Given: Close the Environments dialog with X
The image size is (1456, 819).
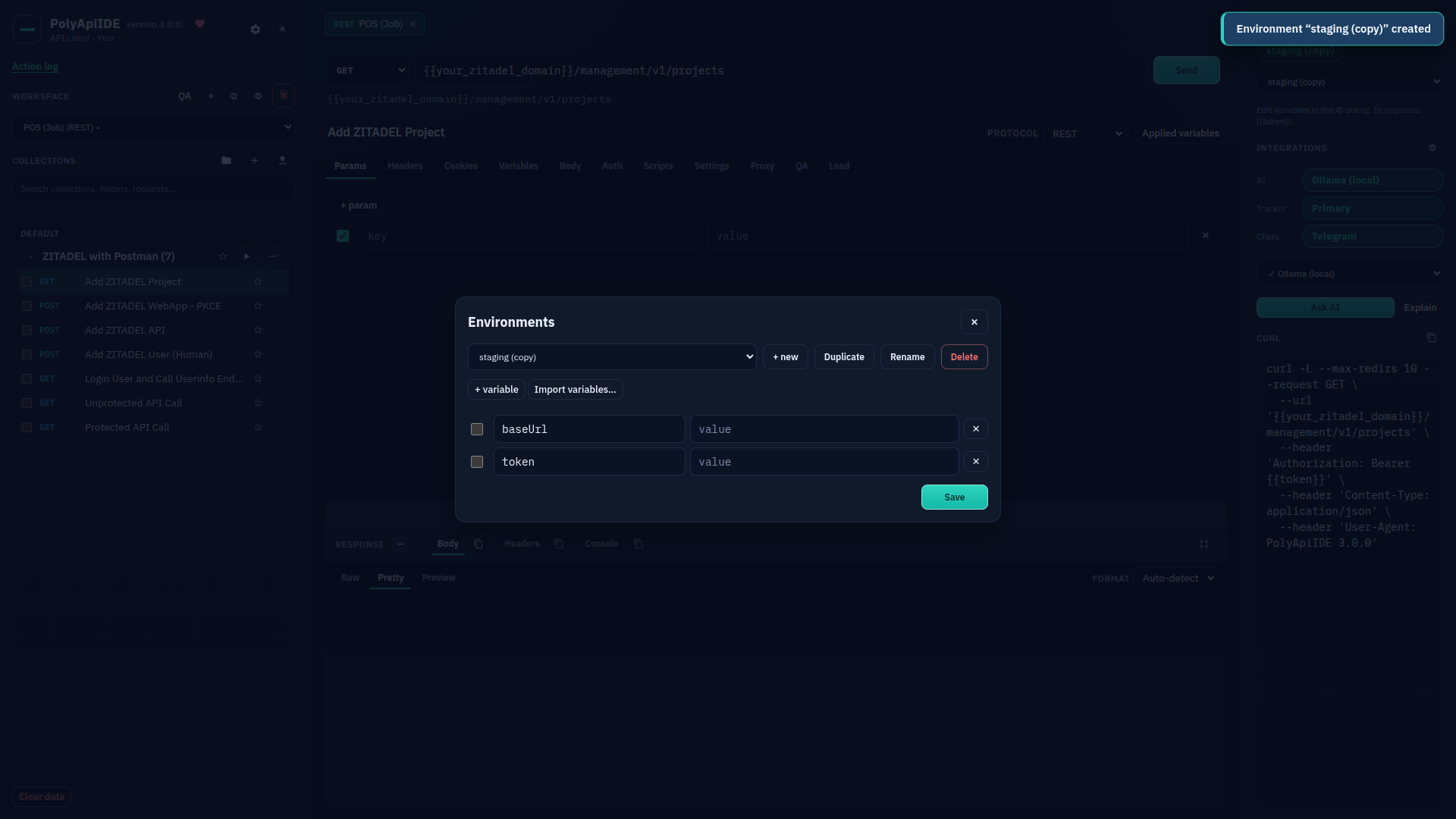Looking at the screenshot, I should coord(974,322).
